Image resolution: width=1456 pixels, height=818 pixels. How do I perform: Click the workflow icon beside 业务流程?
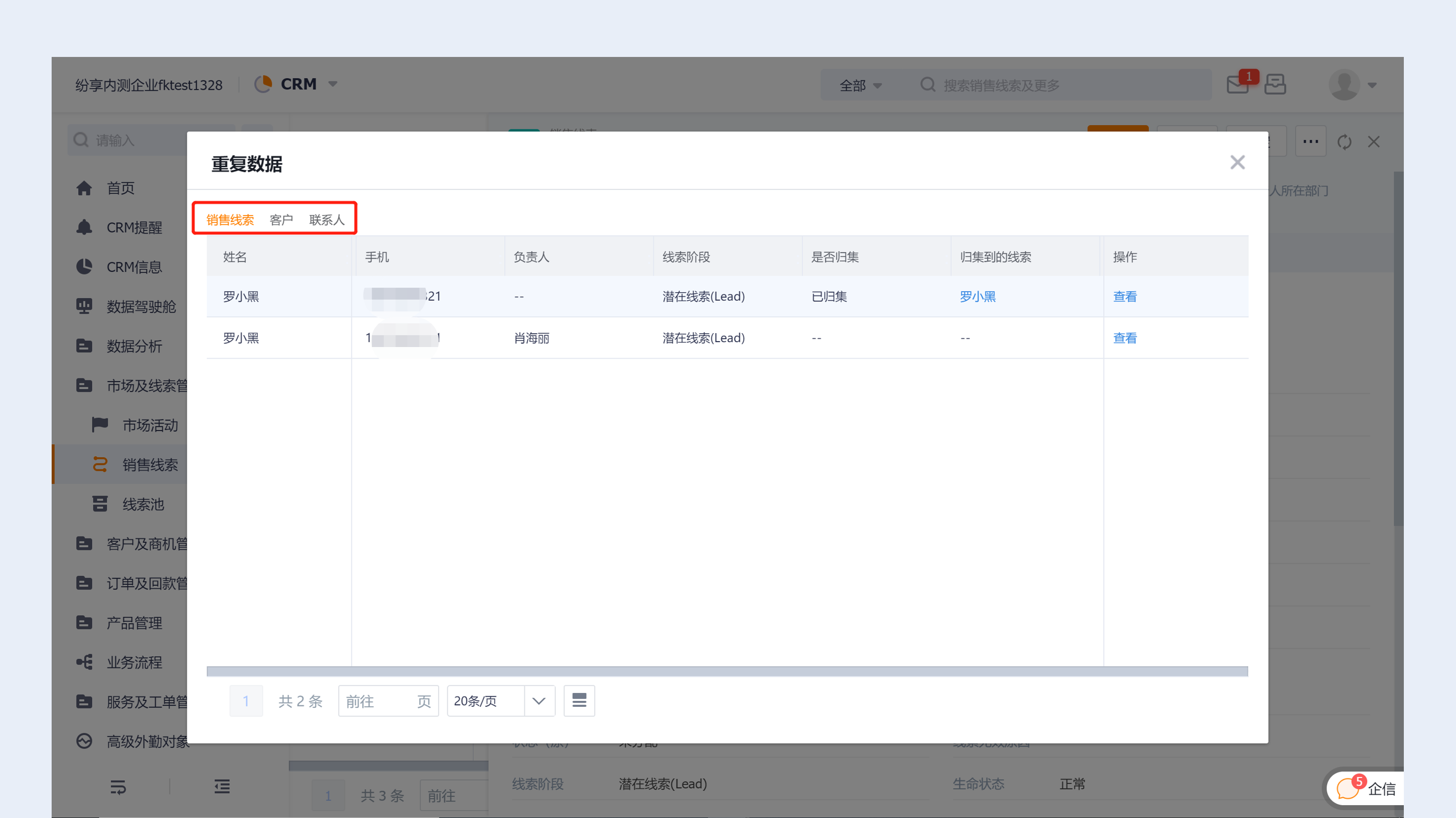click(84, 662)
